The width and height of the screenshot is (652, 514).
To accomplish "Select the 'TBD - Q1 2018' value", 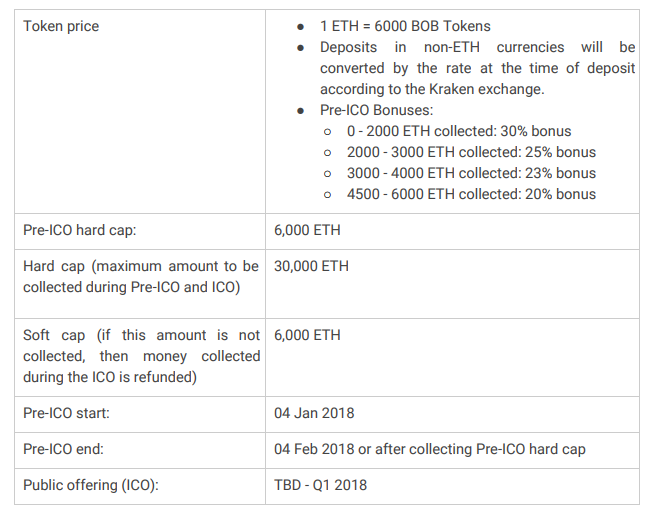I will pyautogui.click(x=320, y=485).
